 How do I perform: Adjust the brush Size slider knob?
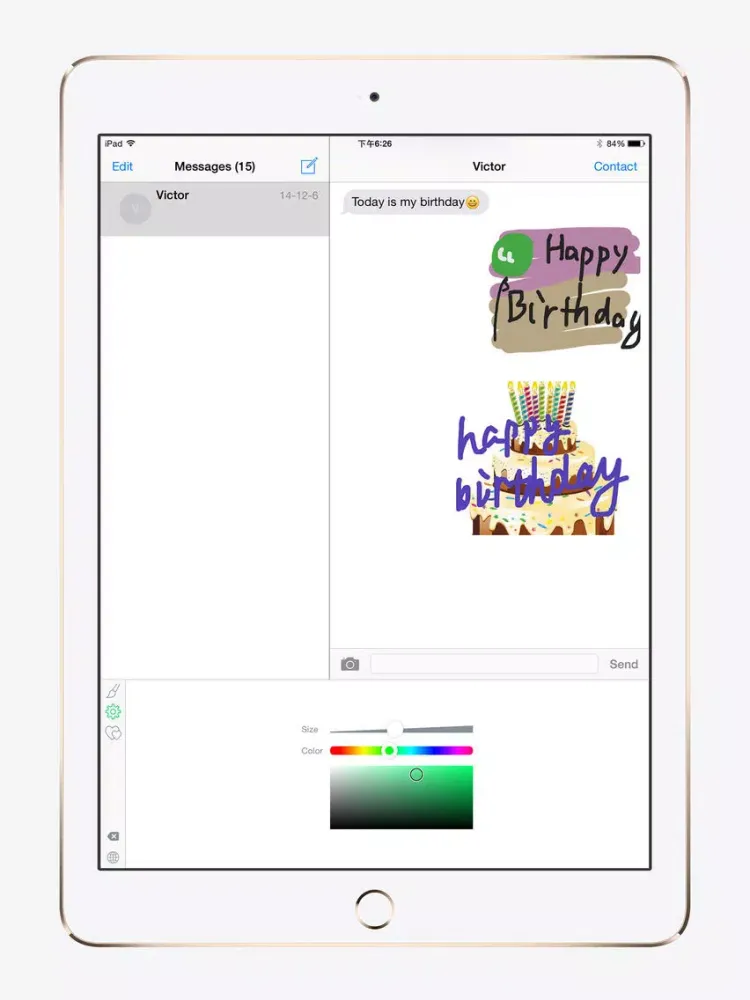point(395,728)
